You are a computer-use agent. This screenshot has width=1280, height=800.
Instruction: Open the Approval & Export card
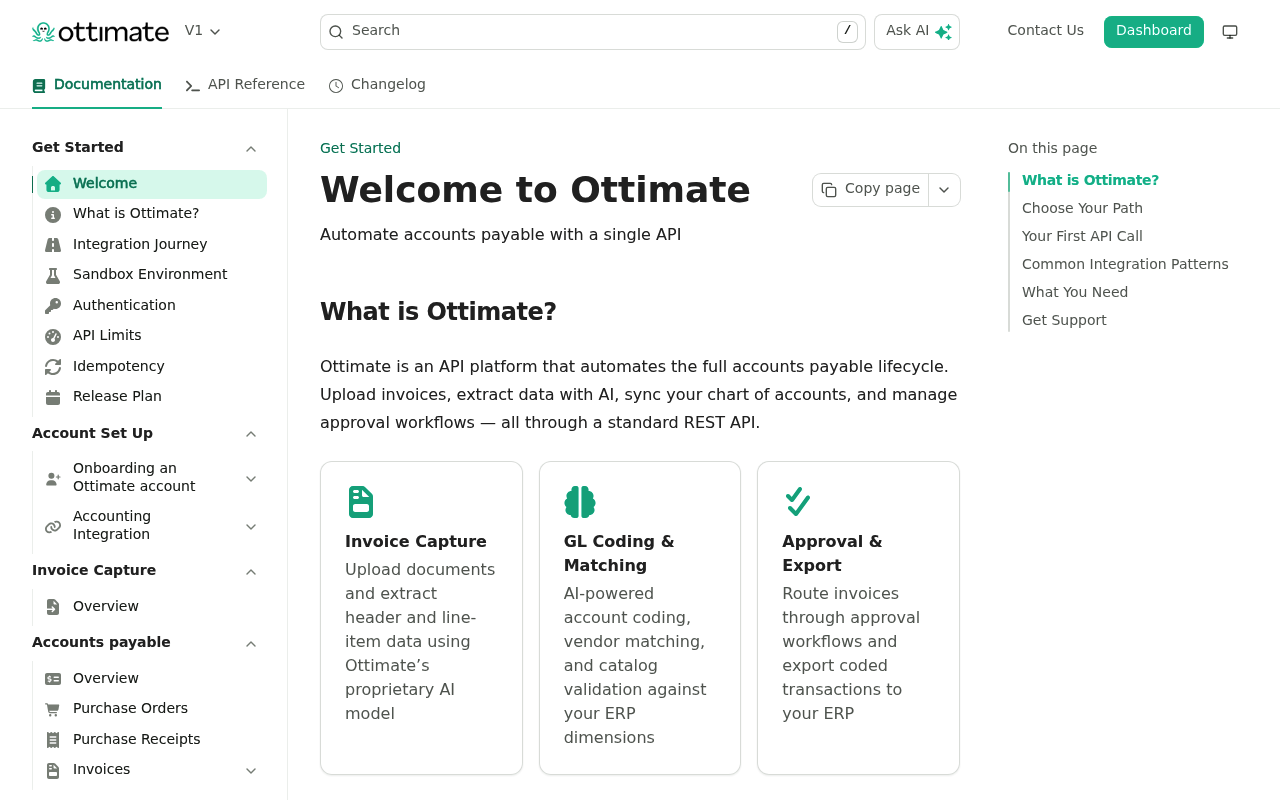(x=858, y=618)
